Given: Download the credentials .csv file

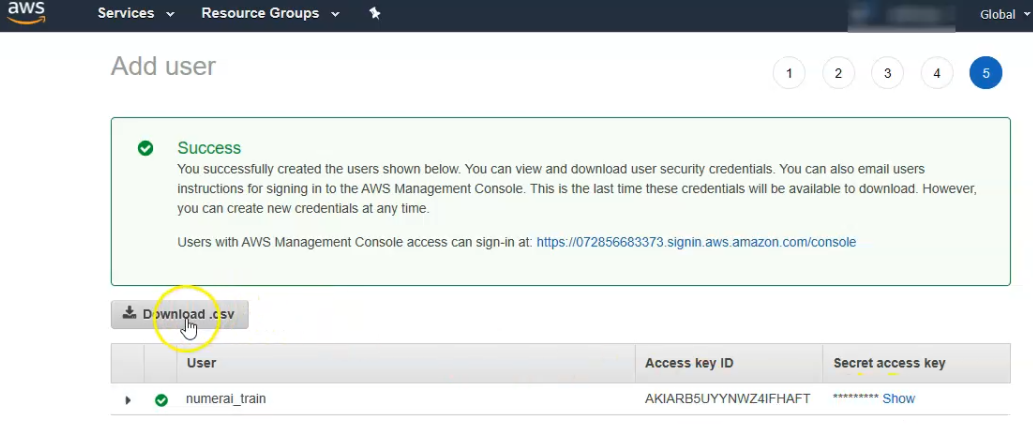Looking at the screenshot, I should 180,314.
